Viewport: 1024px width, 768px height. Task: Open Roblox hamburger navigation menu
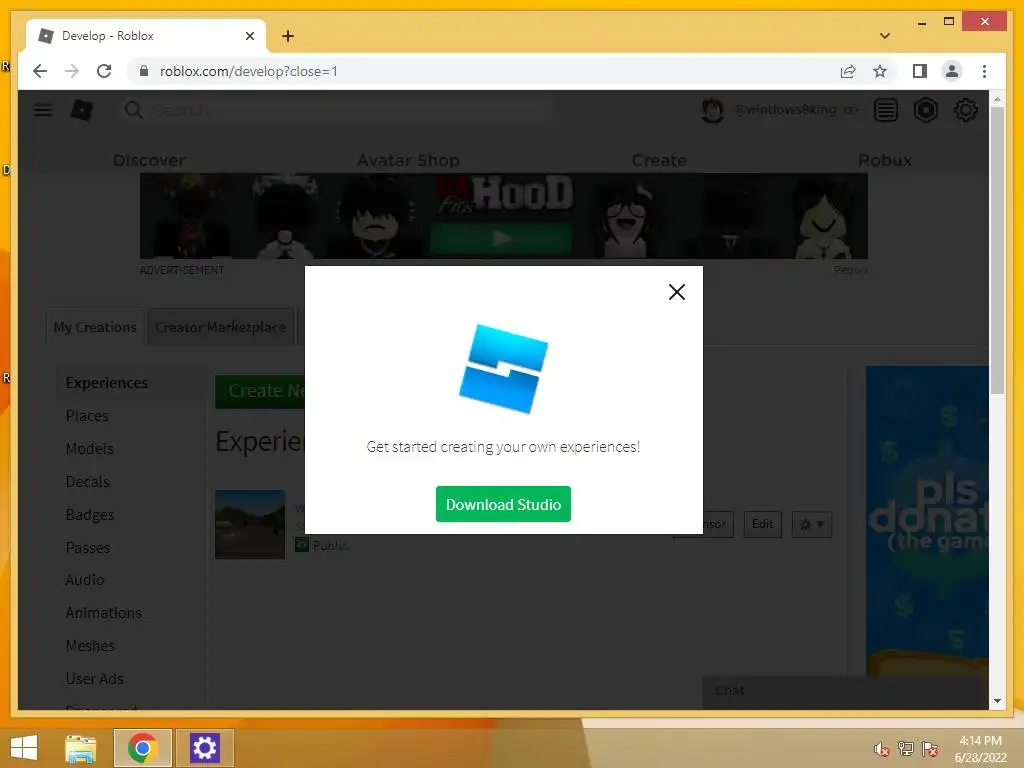coord(43,110)
